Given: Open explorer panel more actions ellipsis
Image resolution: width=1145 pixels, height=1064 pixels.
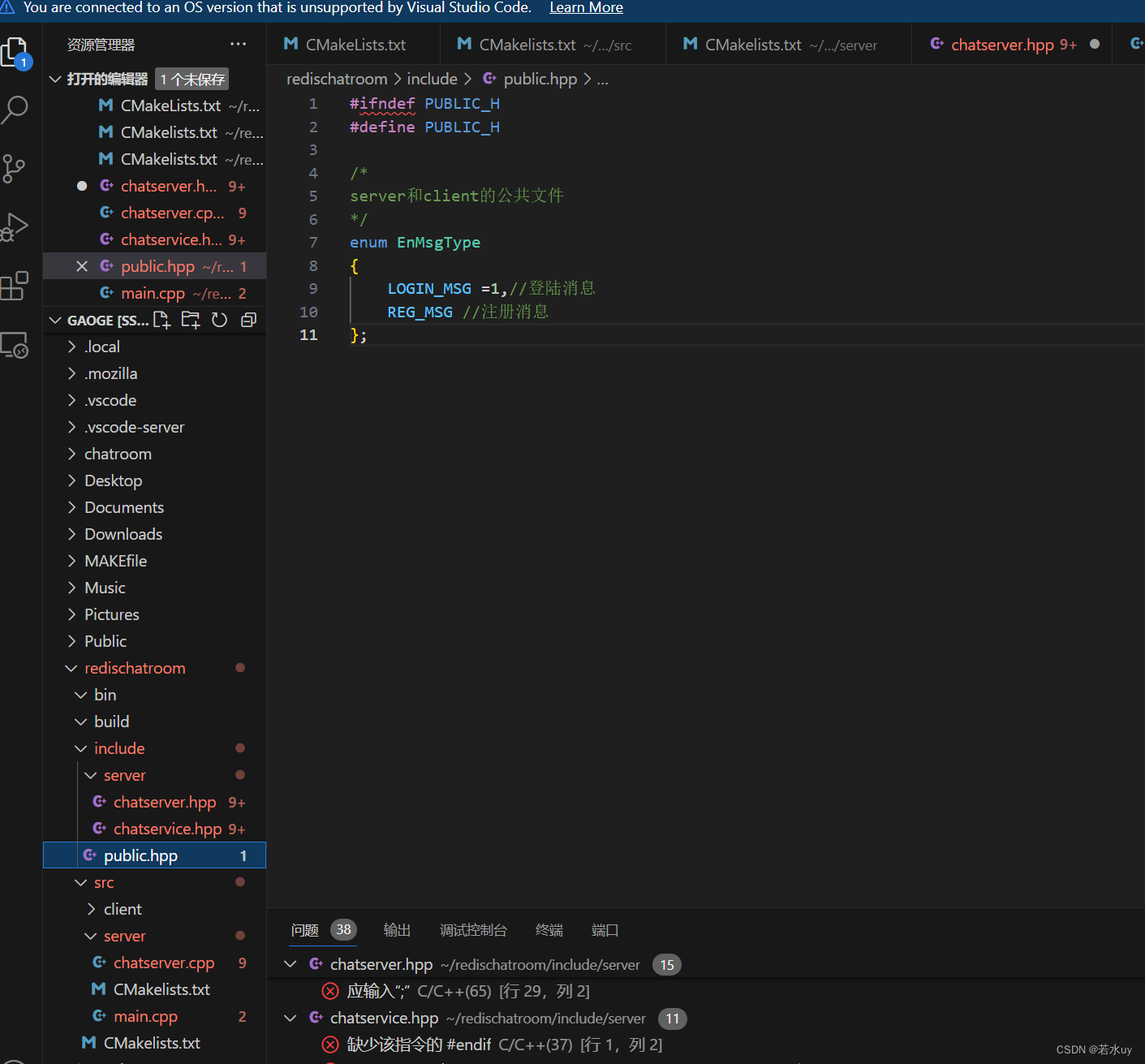Looking at the screenshot, I should click(238, 45).
